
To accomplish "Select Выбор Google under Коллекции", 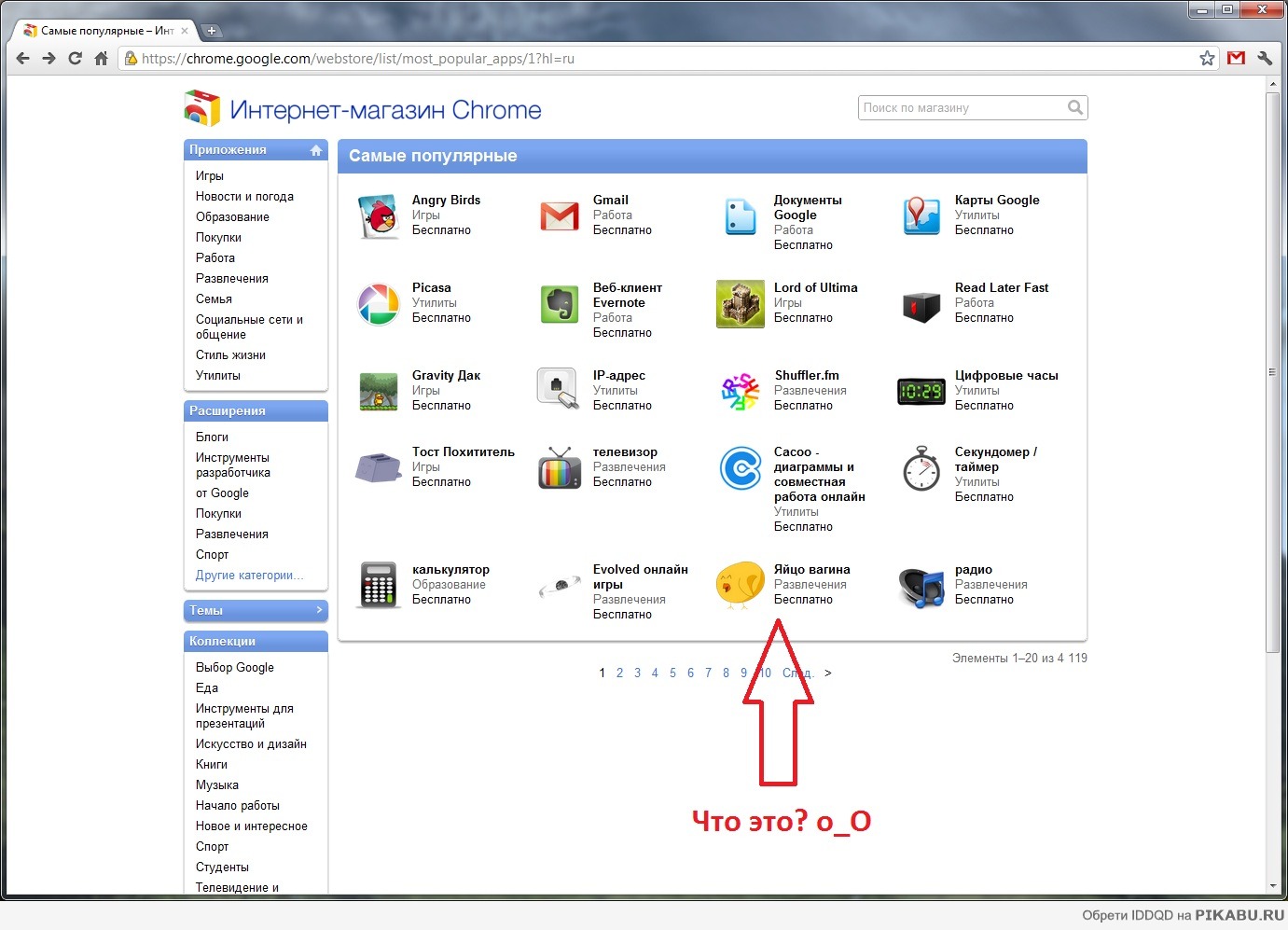I will point(235,667).
